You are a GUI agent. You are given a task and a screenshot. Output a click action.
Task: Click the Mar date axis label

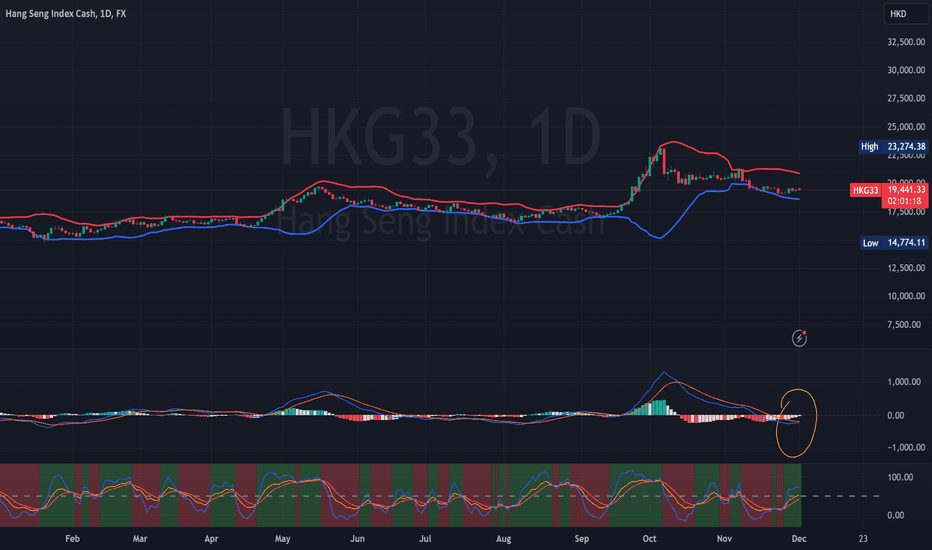pyautogui.click(x=140, y=539)
